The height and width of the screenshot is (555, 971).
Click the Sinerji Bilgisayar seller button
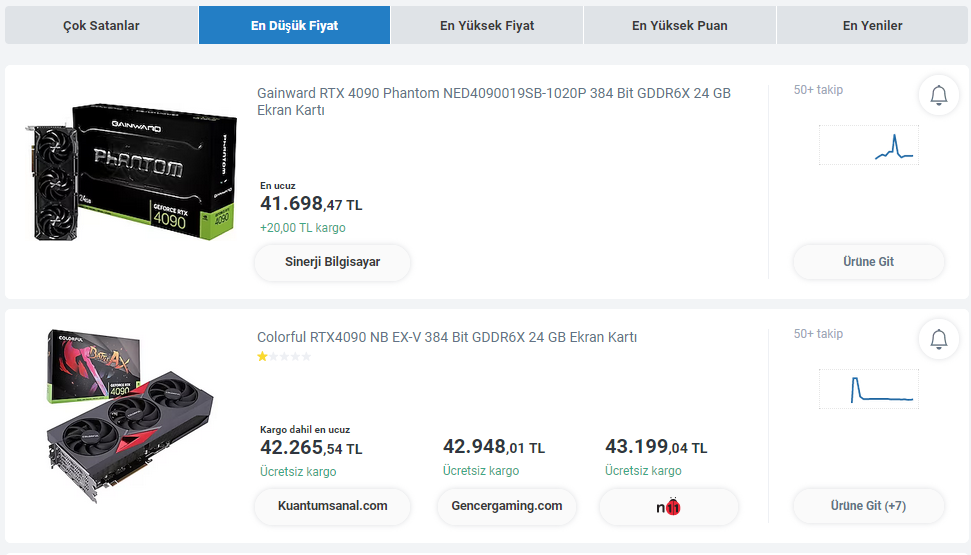pyautogui.click(x=333, y=262)
